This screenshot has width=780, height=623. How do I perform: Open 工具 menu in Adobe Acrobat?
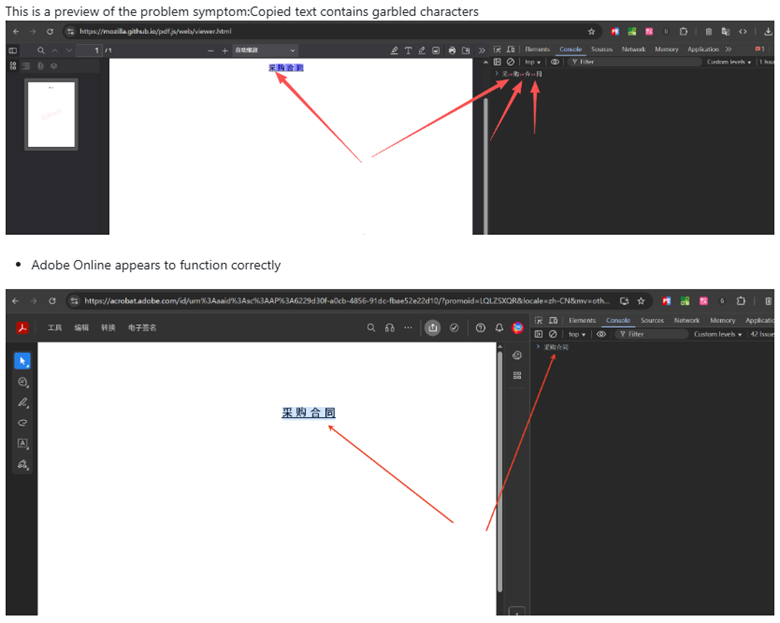tap(55, 327)
